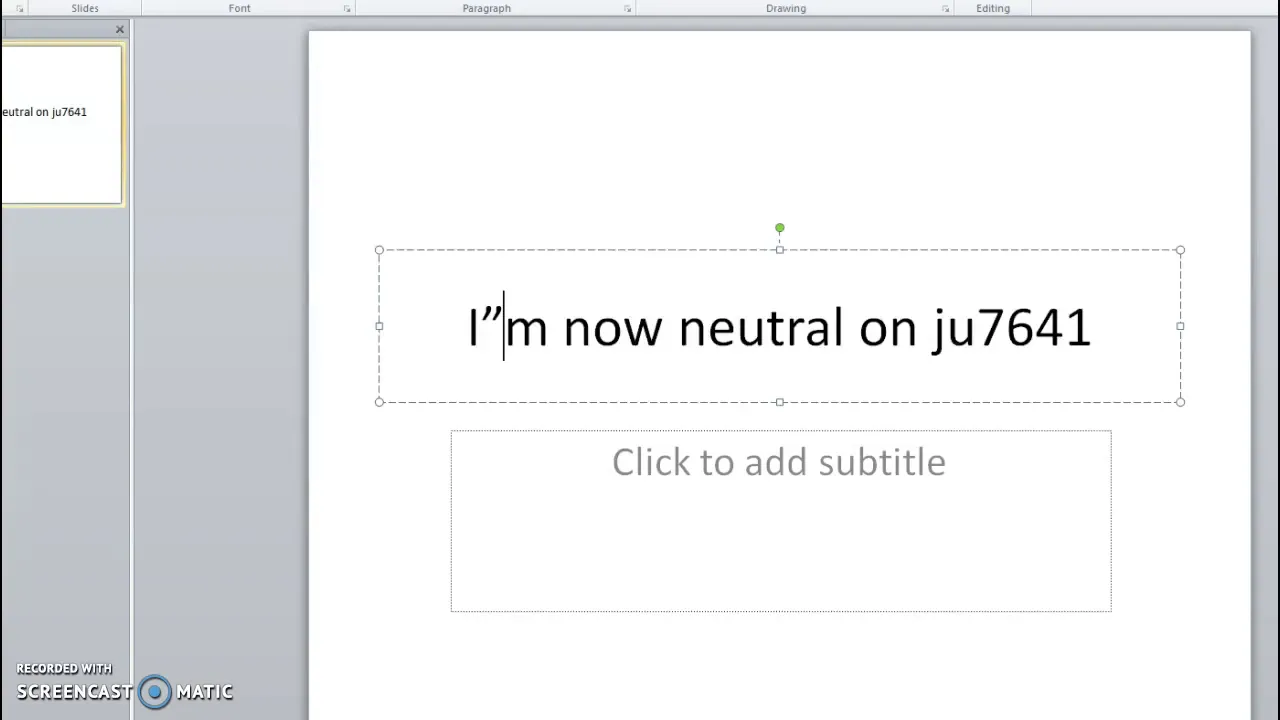Click the bottom-middle sizing handle of title
Screen dimensions: 1280x720
point(780,402)
